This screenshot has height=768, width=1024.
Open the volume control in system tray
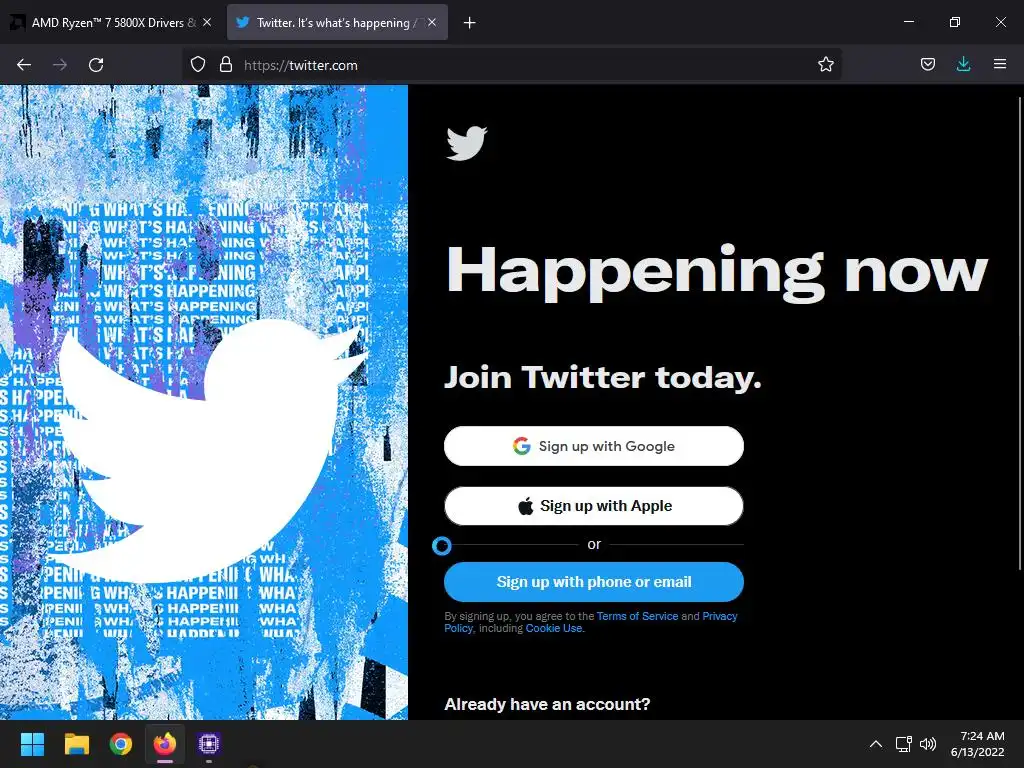coord(927,744)
